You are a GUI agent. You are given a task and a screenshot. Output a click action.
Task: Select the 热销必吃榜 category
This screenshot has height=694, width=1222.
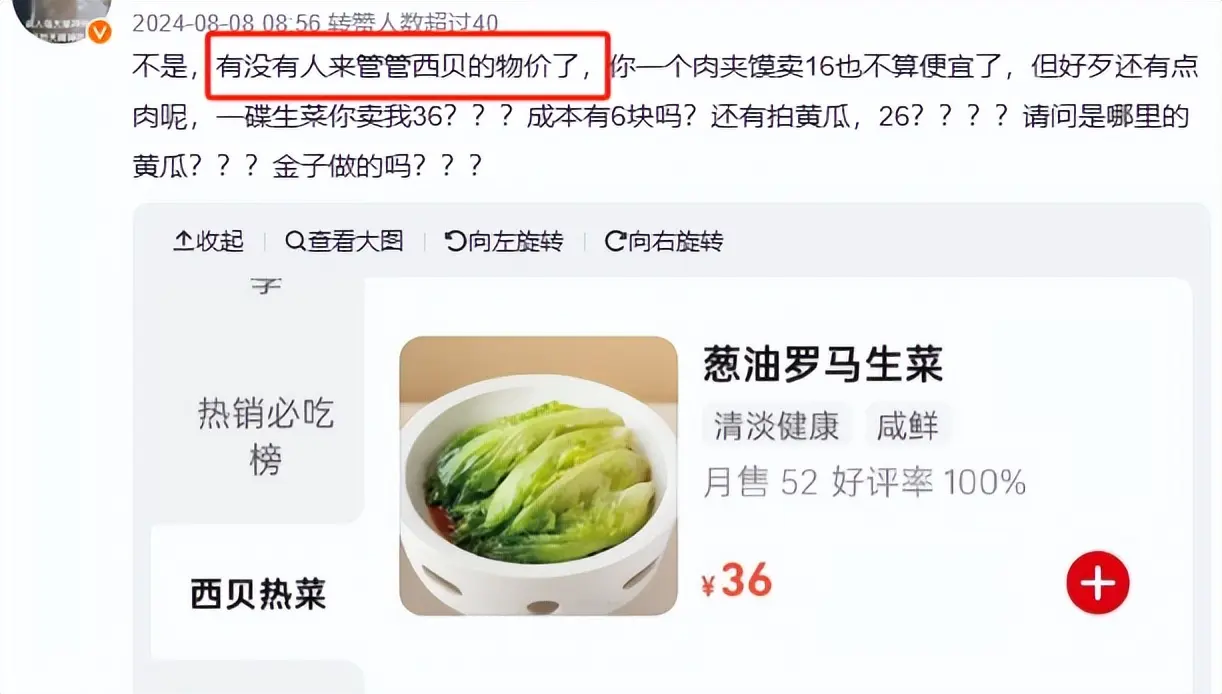pyautogui.click(x=265, y=437)
